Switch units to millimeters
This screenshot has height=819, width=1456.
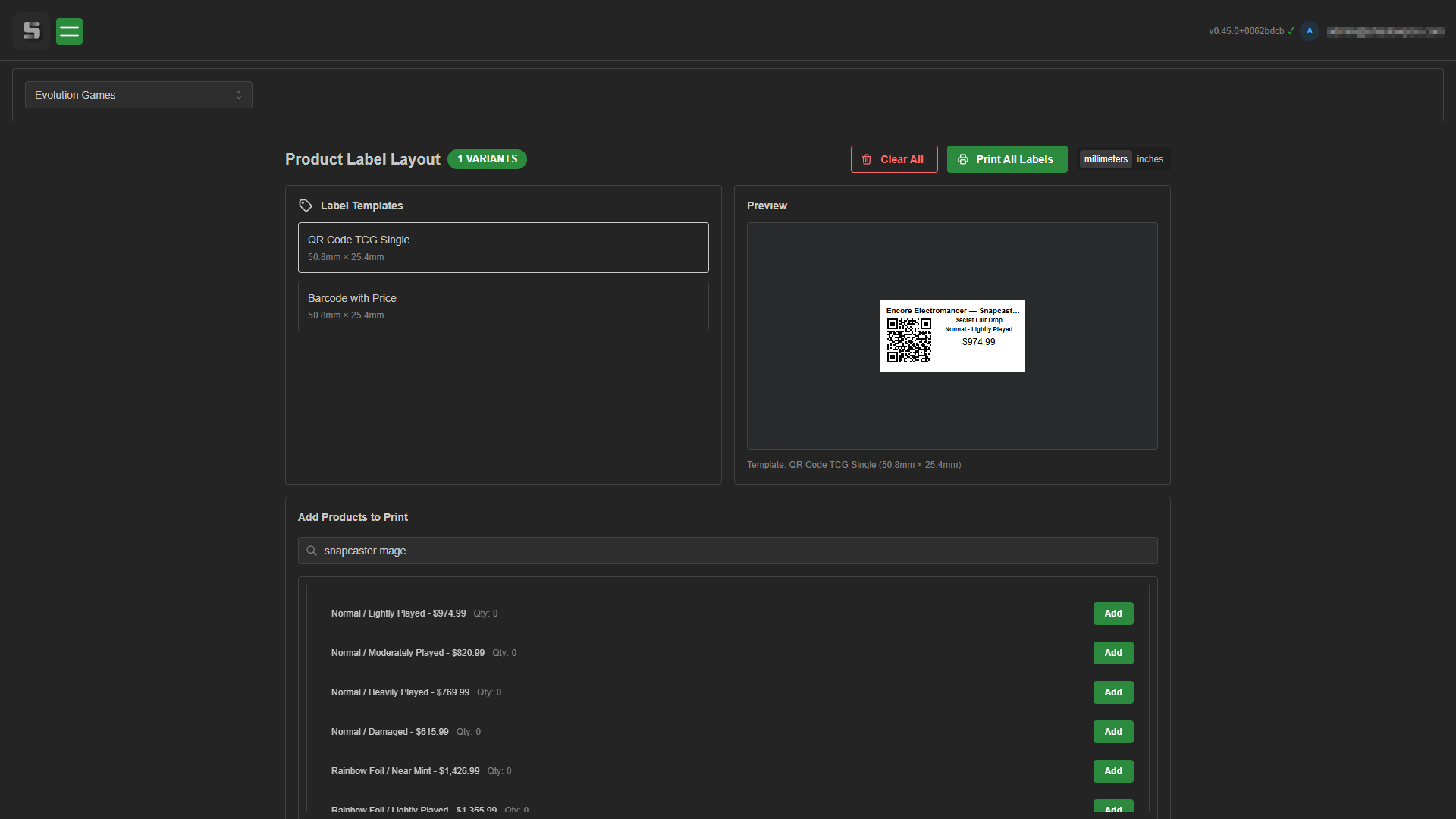[1106, 159]
